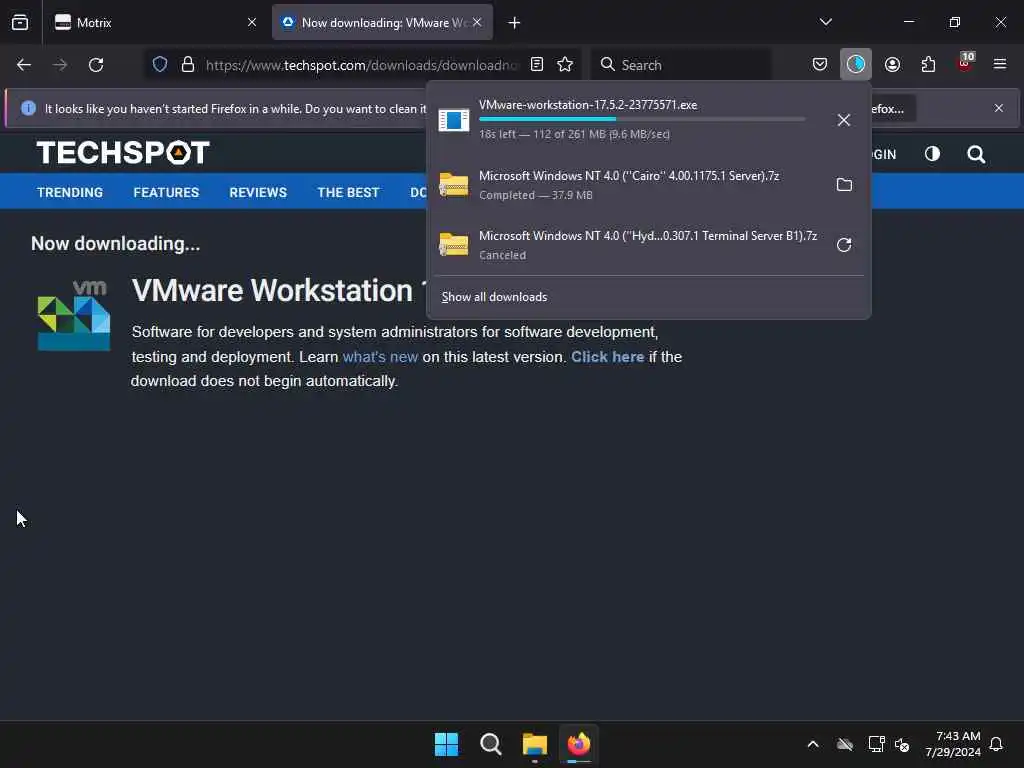Go back to the previous page
The height and width of the screenshot is (768, 1024).
coord(24,65)
